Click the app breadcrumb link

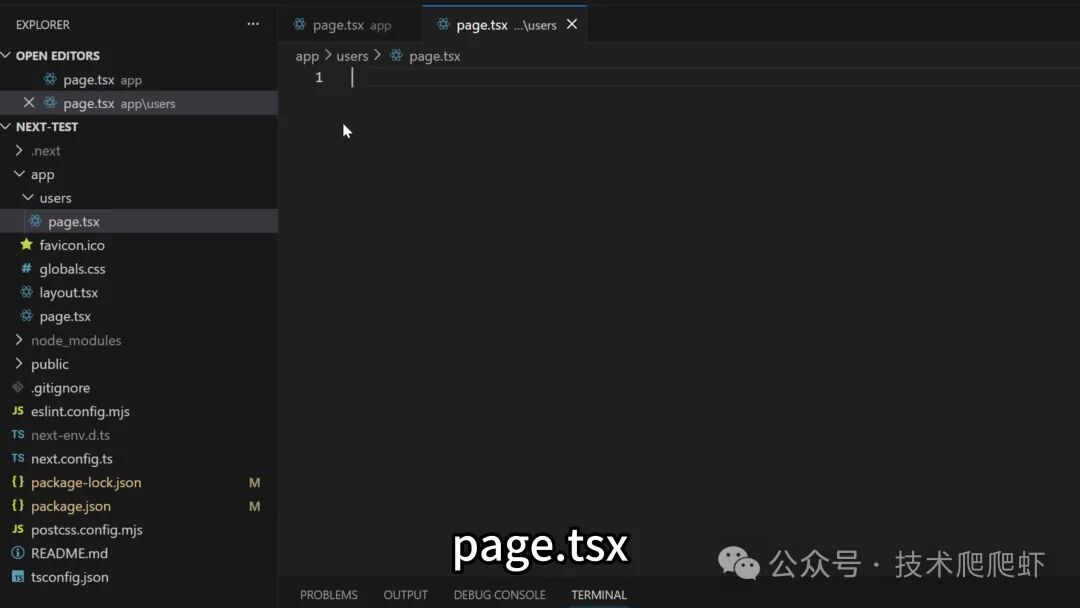pos(307,56)
